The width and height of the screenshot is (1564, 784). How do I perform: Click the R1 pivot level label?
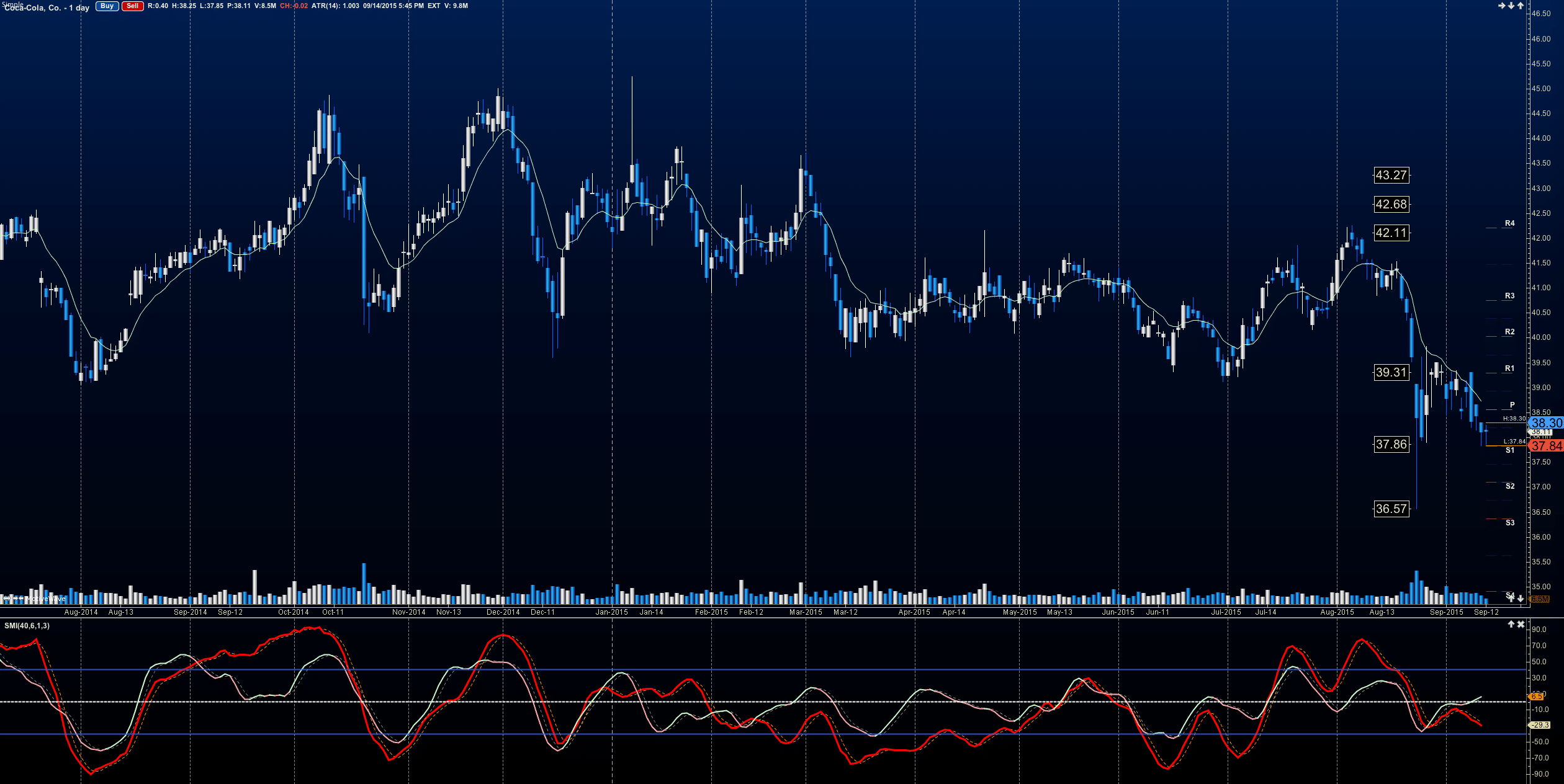pos(1510,368)
